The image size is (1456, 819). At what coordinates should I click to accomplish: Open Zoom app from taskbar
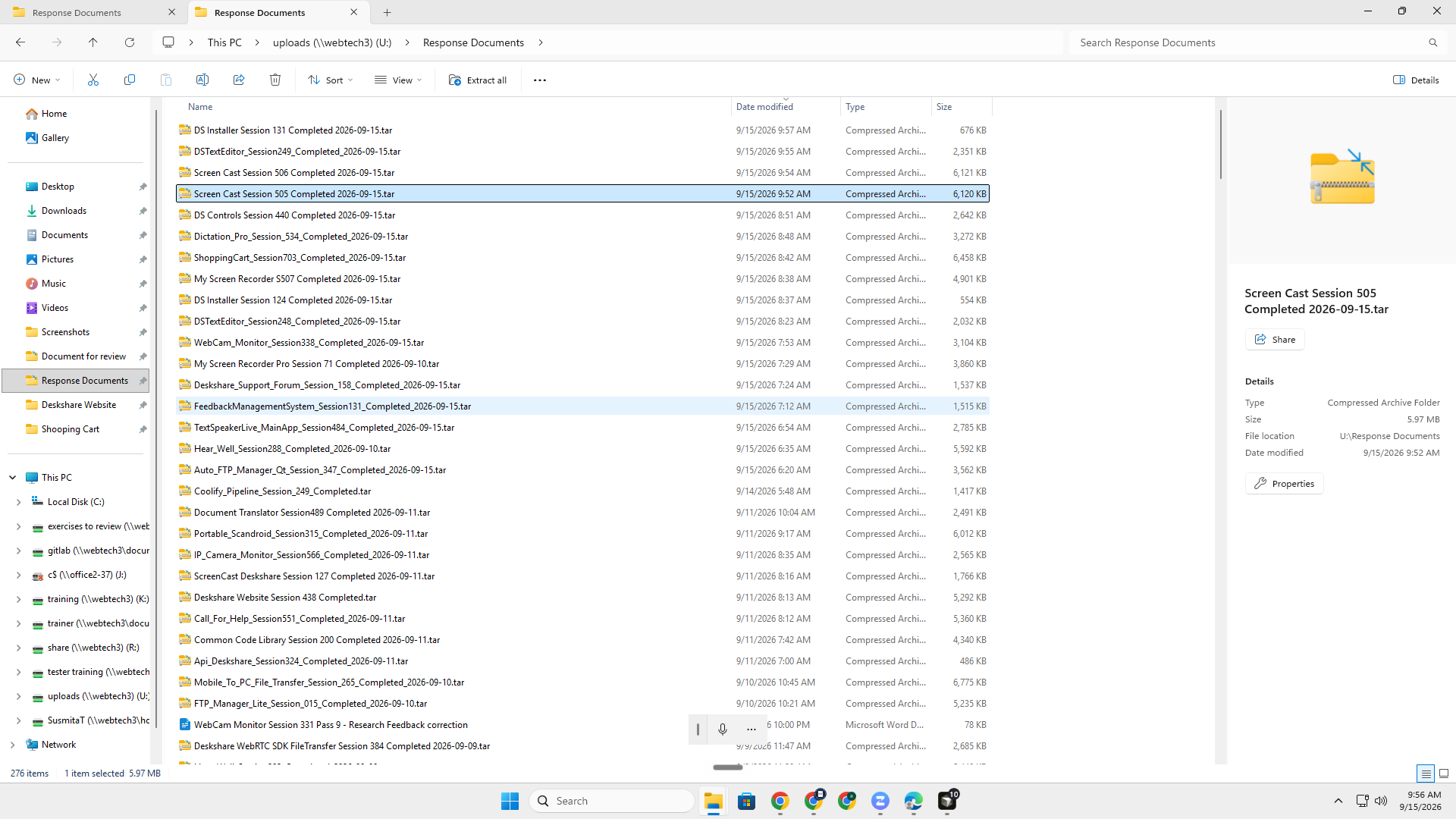point(880,801)
